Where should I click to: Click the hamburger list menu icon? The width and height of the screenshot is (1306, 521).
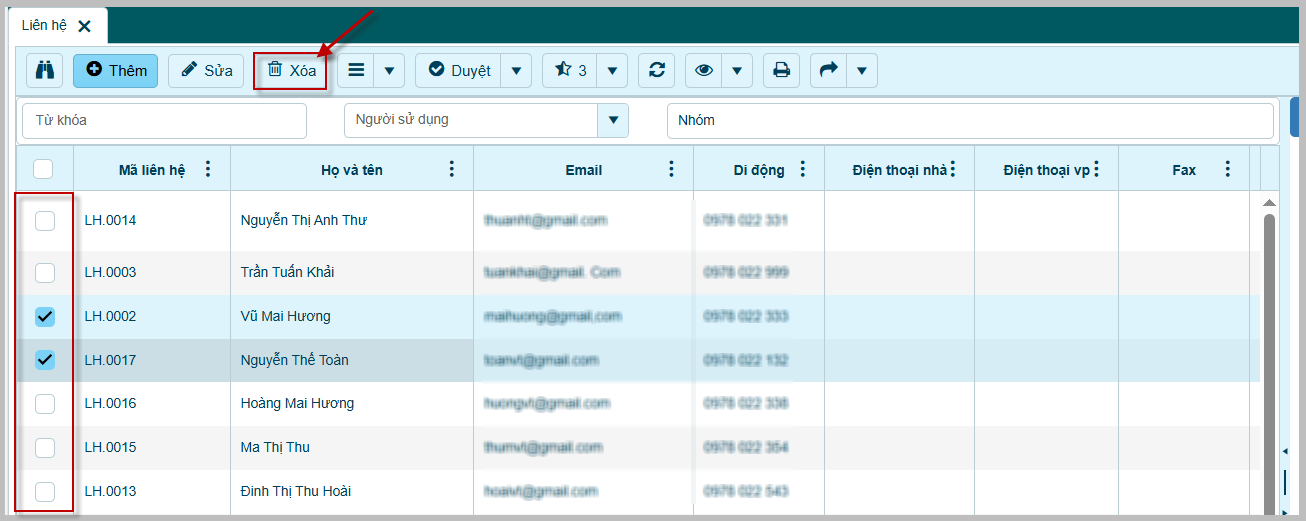click(356, 71)
